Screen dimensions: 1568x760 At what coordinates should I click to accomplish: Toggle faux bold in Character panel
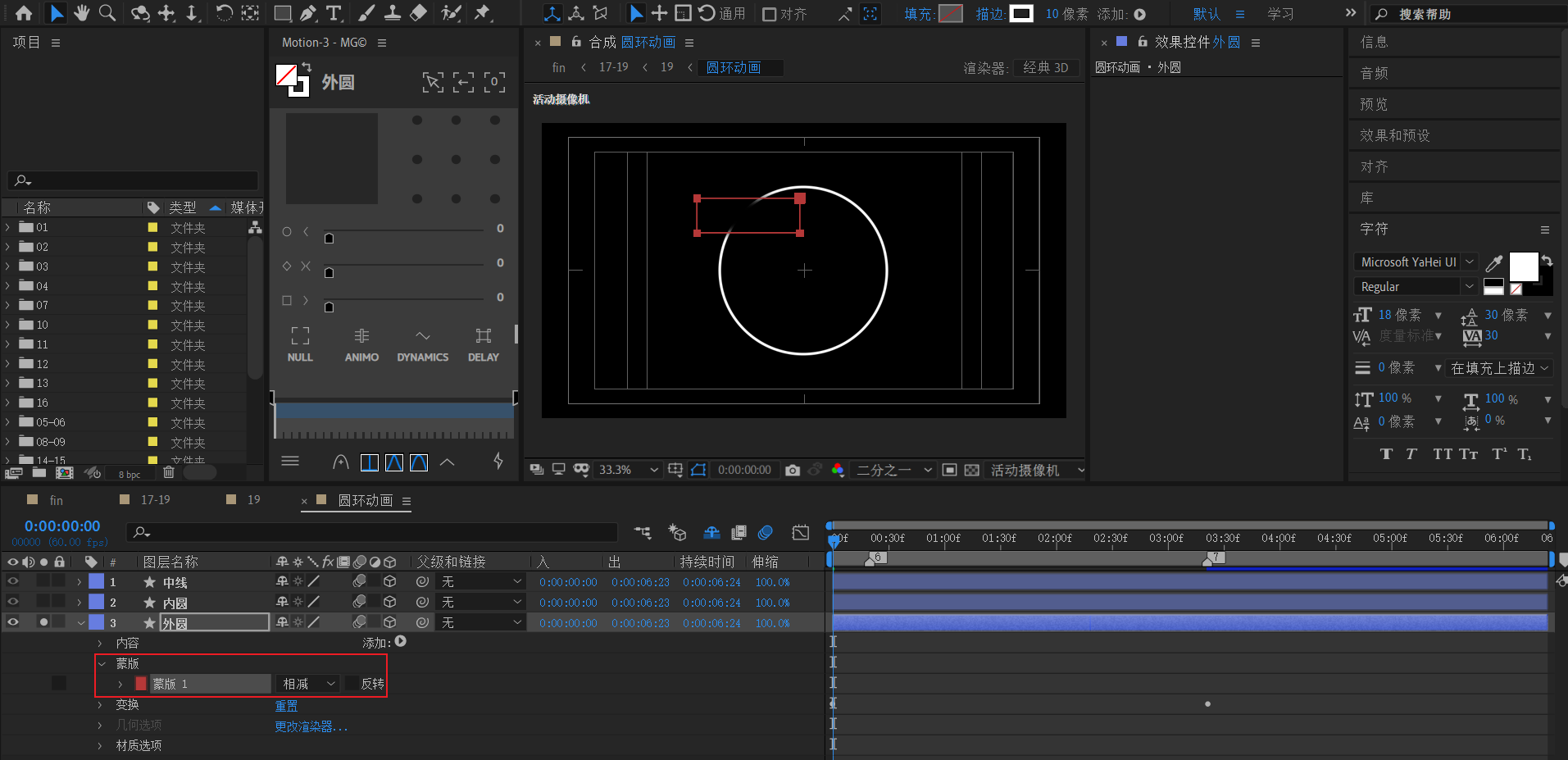point(1386,454)
